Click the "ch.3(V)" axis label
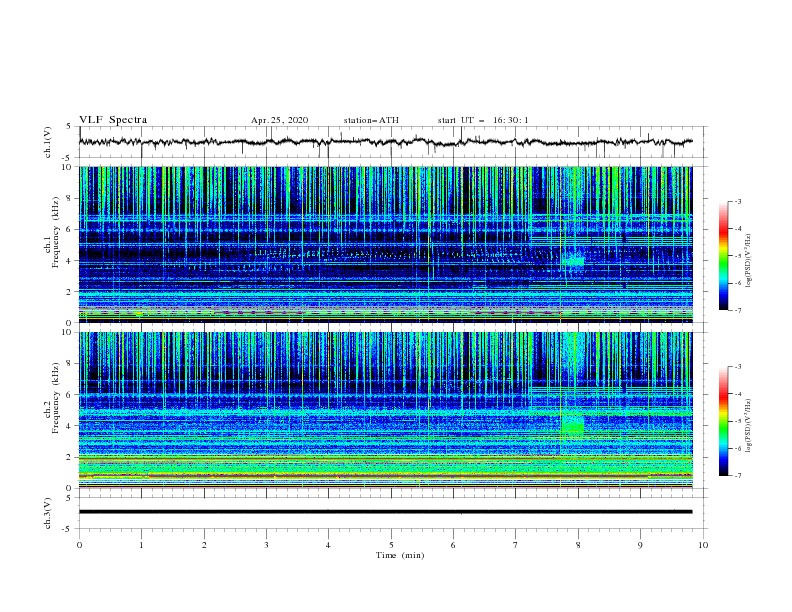This screenshot has height=612, width=792. pyautogui.click(x=48, y=513)
